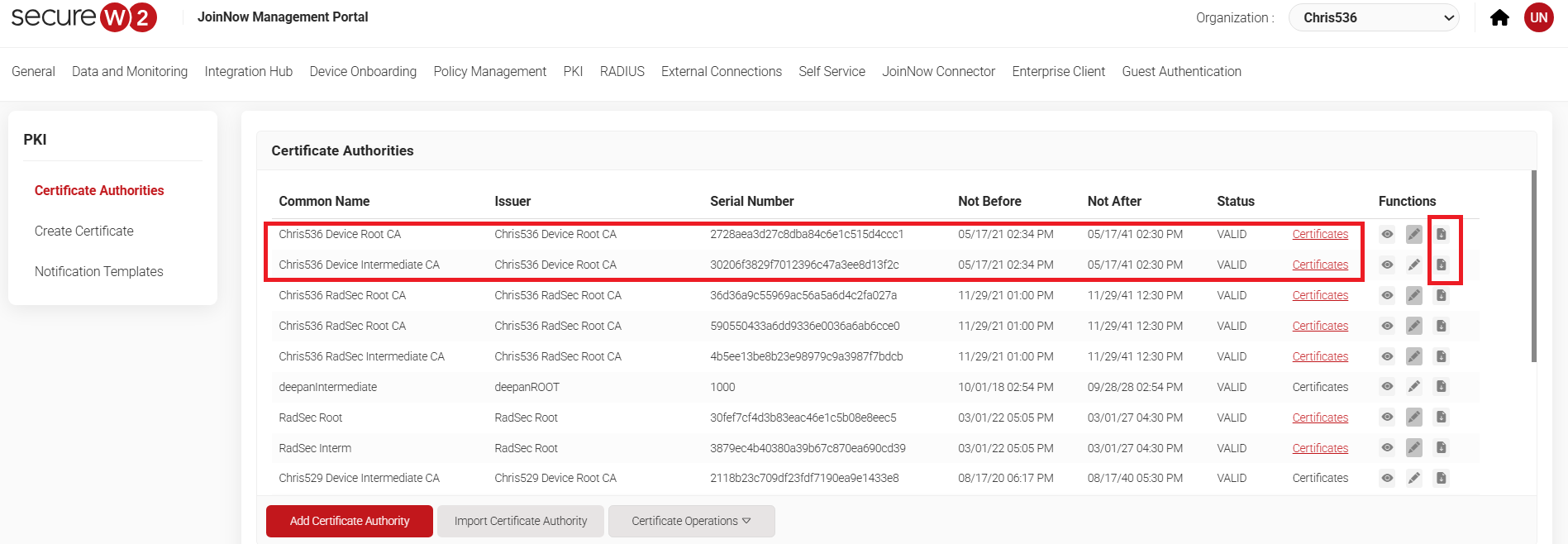
Task: Edit Chris536 RadSec Intermediate CA entry
Action: point(1414,356)
